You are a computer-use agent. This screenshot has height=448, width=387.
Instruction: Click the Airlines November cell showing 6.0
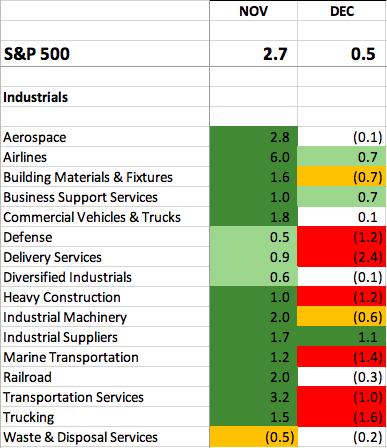(x=253, y=157)
